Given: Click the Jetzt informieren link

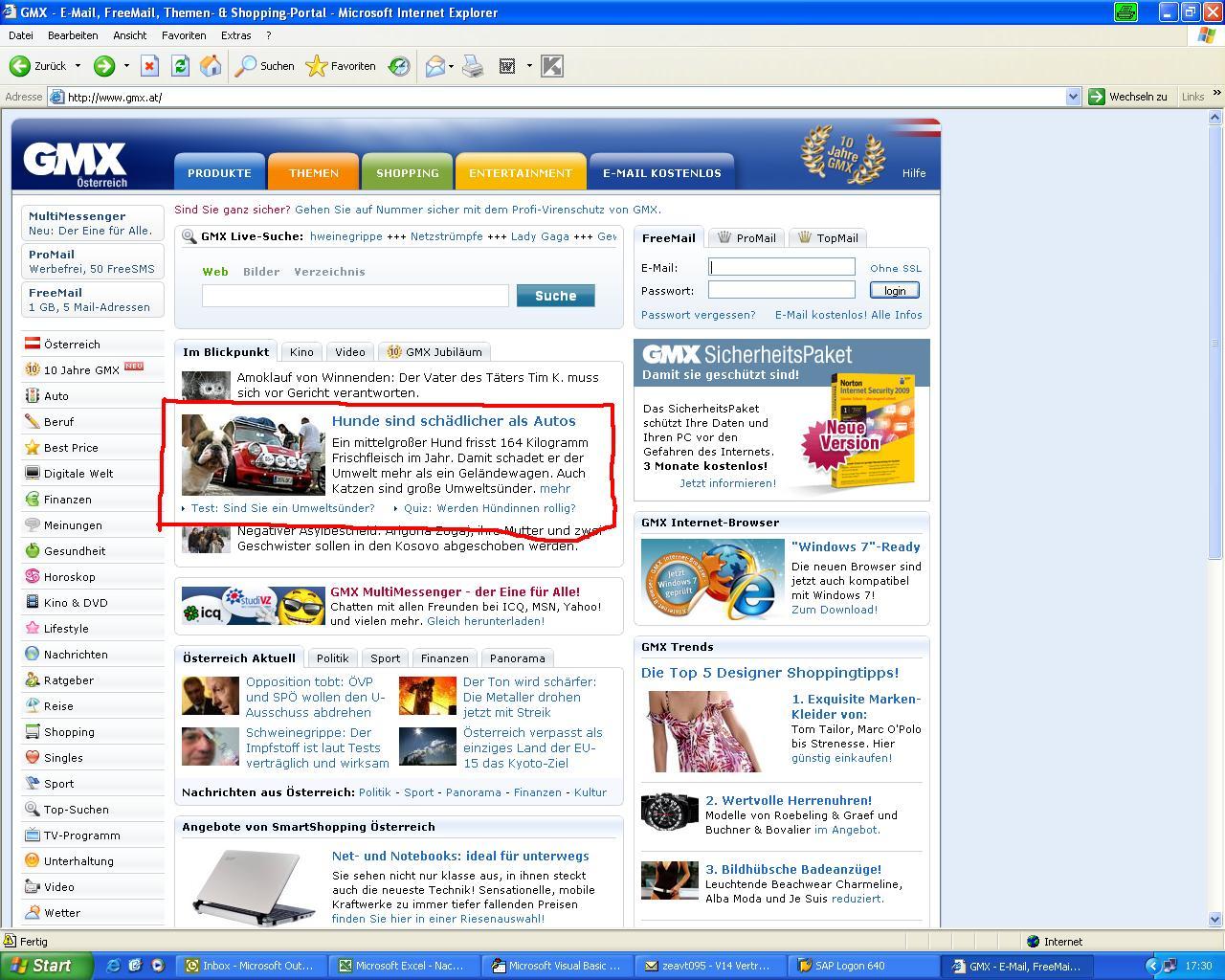Looking at the screenshot, I should point(728,482).
